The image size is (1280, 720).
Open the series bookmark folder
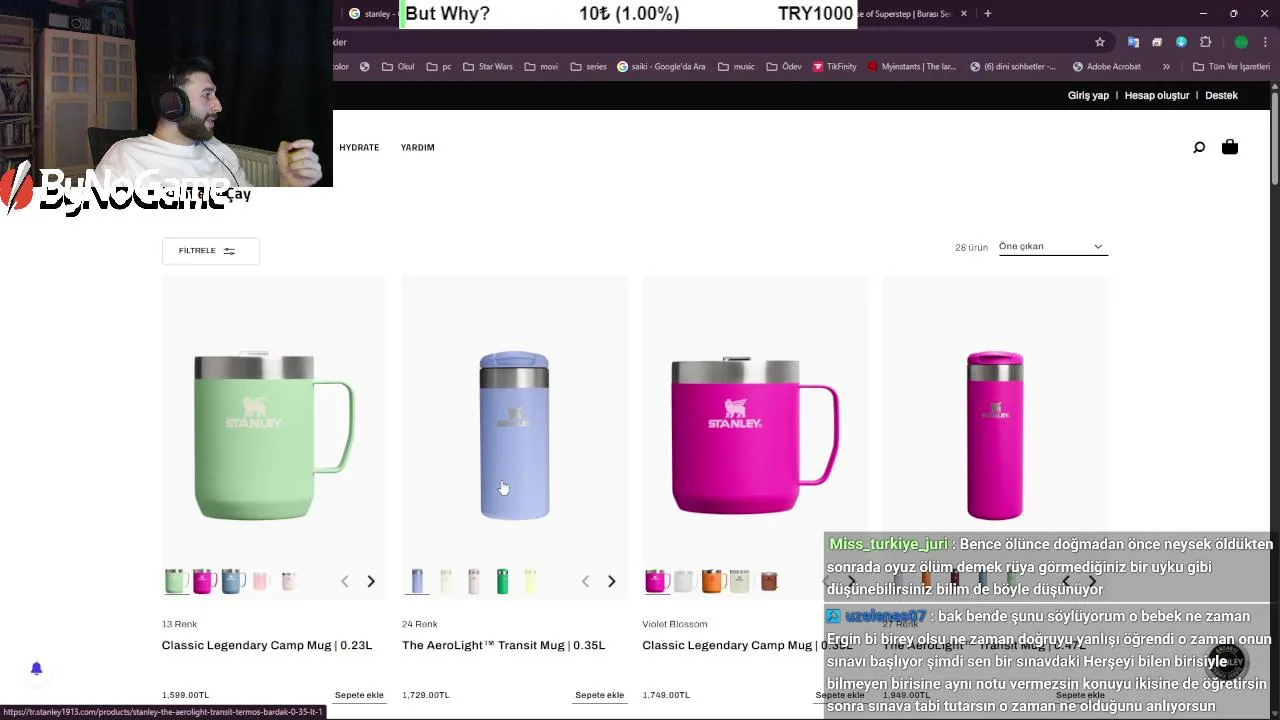(588, 67)
